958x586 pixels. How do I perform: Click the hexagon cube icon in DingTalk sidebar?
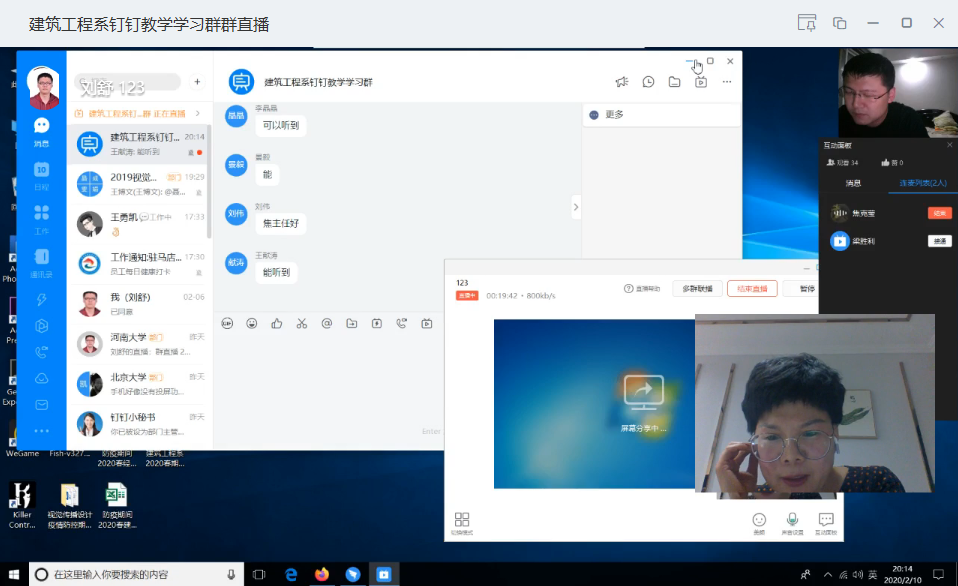(x=42, y=326)
